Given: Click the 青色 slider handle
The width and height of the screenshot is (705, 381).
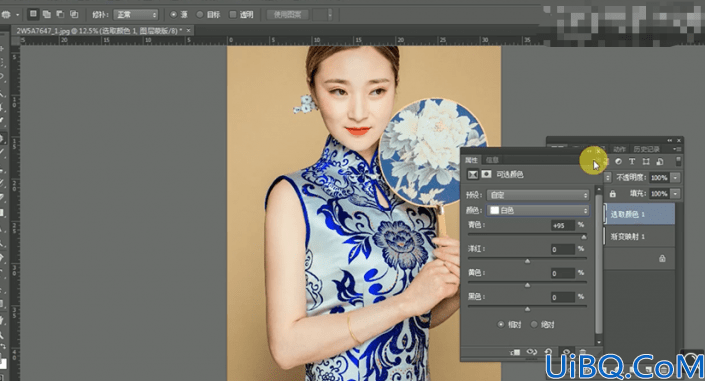Looking at the screenshot, I should click(x=584, y=237).
